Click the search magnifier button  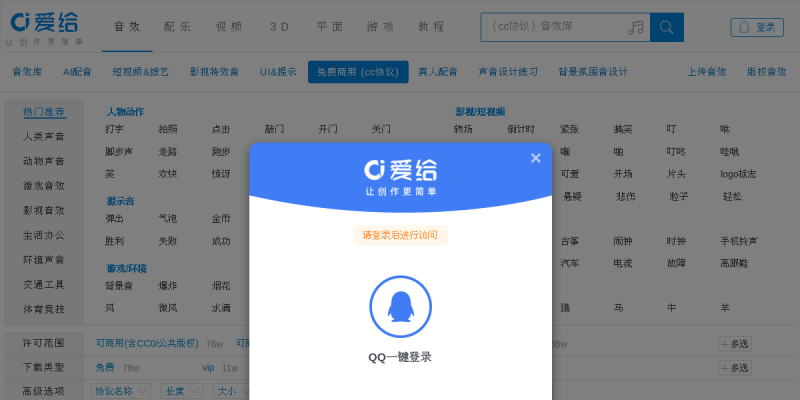click(666, 27)
